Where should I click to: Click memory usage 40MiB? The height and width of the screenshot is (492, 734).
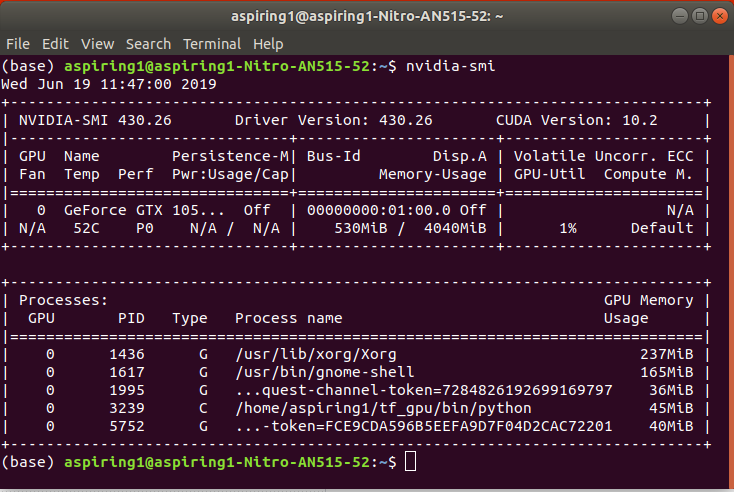click(671, 426)
